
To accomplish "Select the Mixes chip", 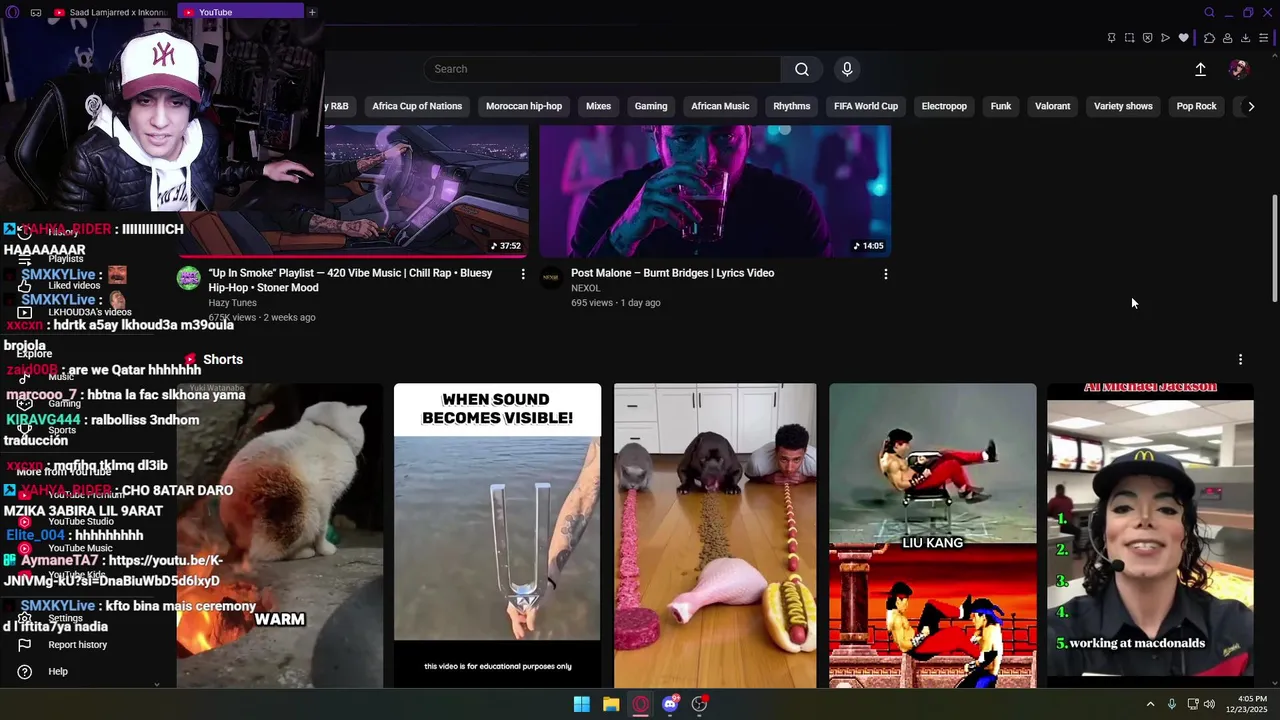I will 598,106.
